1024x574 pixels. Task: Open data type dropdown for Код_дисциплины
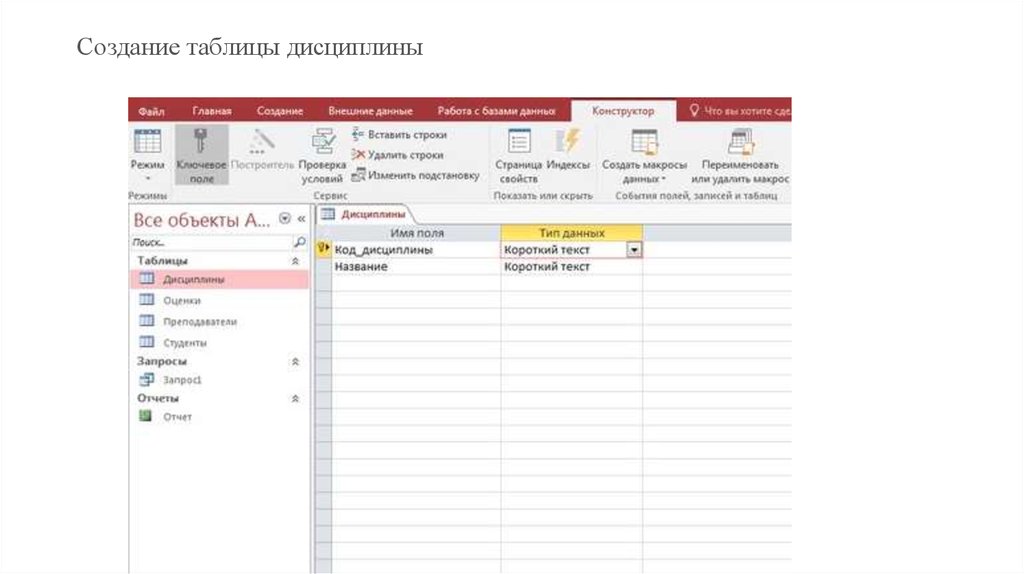pos(634,249)
